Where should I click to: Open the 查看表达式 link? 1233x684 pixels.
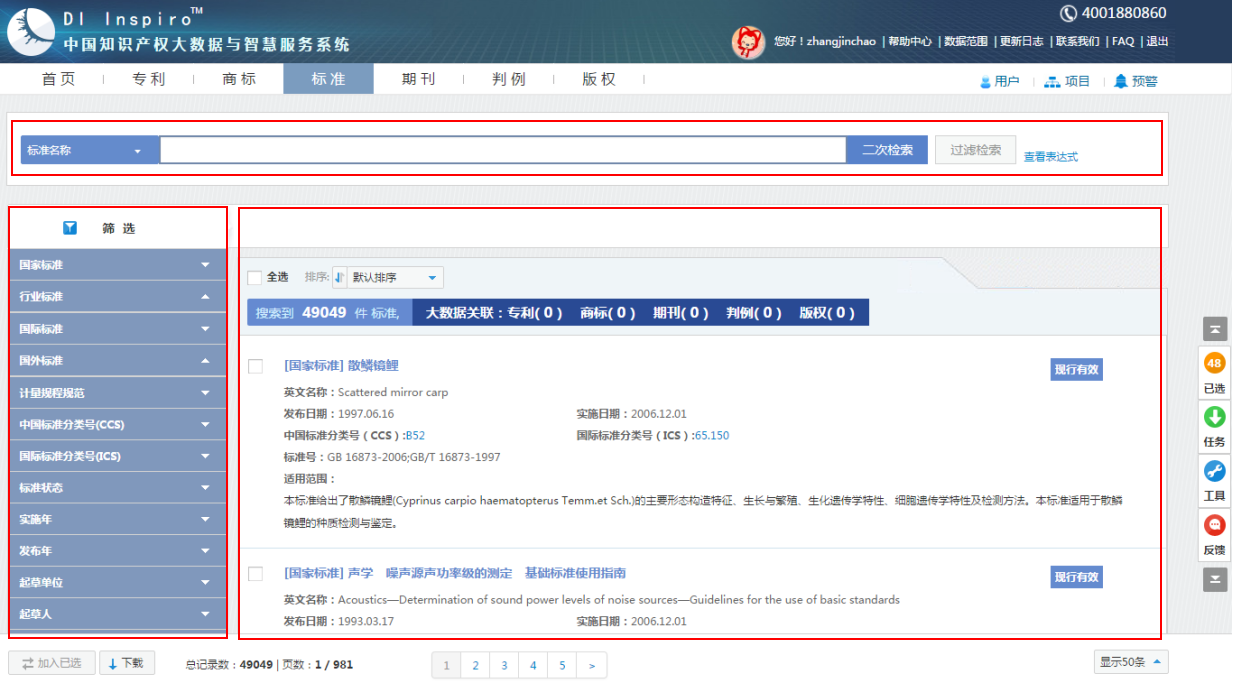tap(1050, 157)
